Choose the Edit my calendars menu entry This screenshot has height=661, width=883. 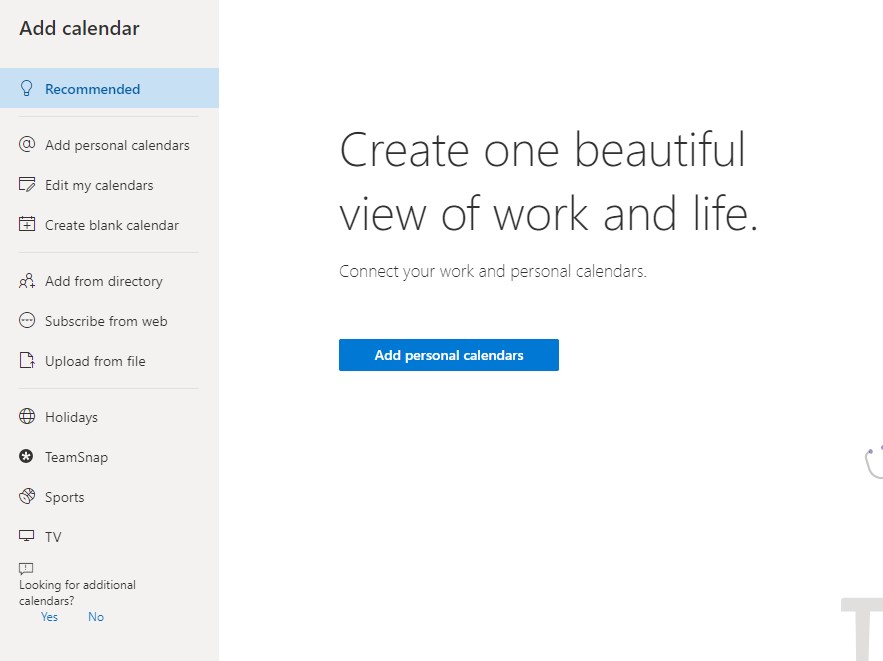(x=99, y=185)
